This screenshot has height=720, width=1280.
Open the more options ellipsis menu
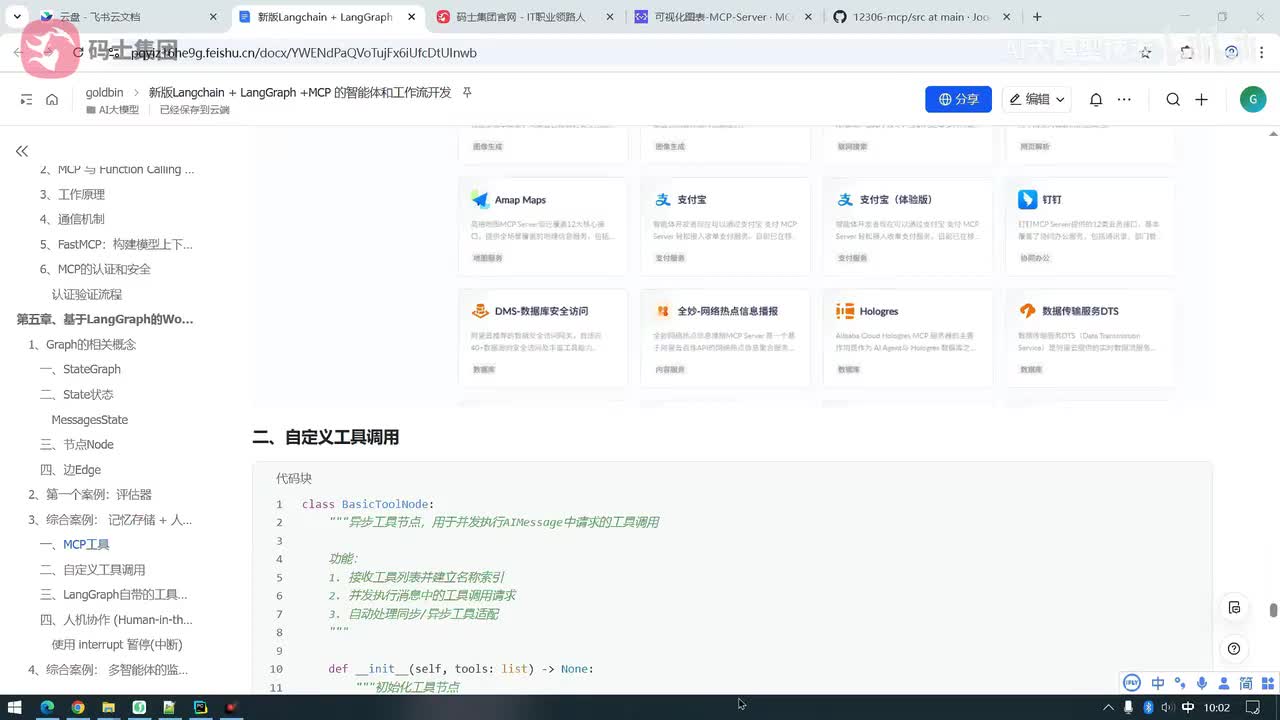click(x=1124, y=99)
